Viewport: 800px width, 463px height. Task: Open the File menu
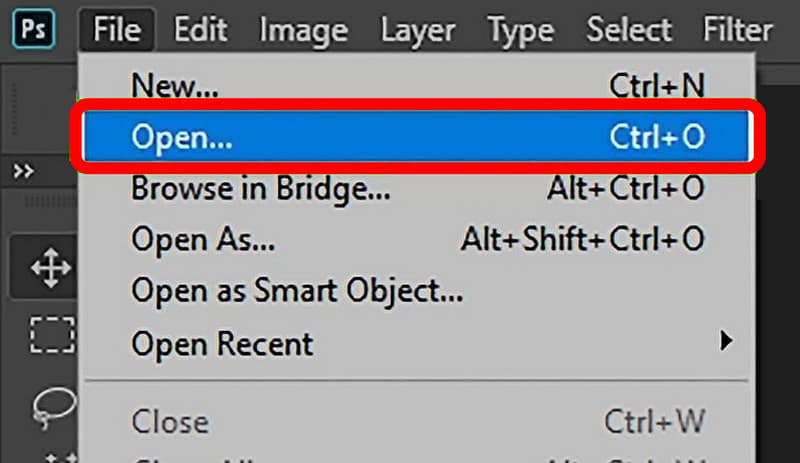click(x=116, y=29)
